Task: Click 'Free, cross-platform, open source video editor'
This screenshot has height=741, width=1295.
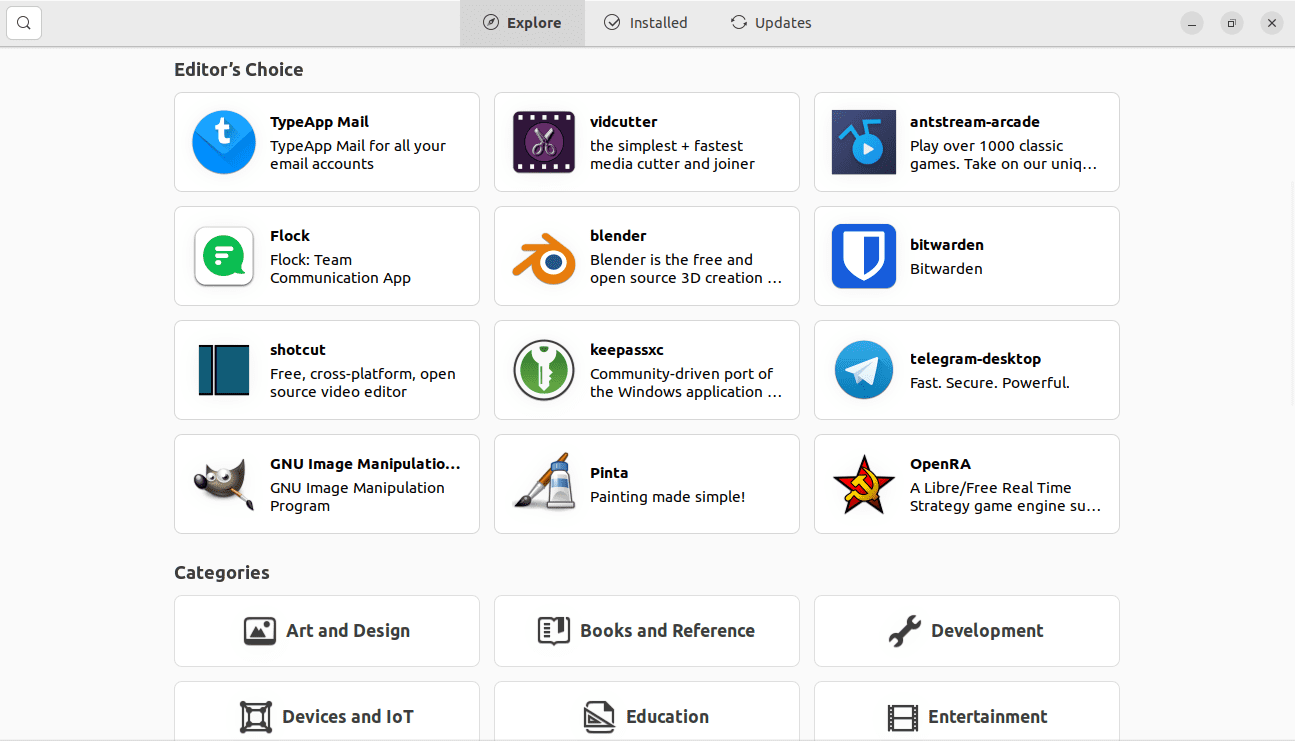Action: (363, 383)
